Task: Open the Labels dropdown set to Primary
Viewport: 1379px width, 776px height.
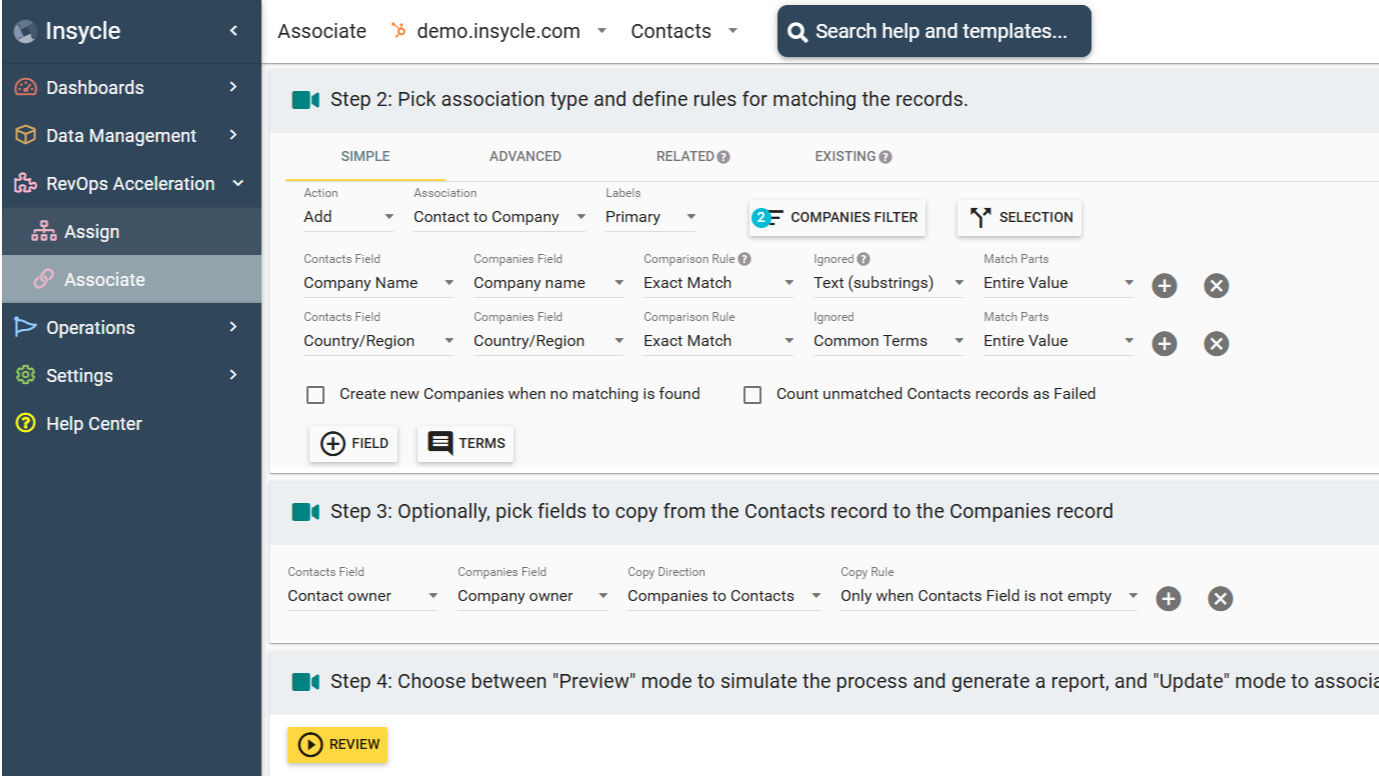Action: 650,217
